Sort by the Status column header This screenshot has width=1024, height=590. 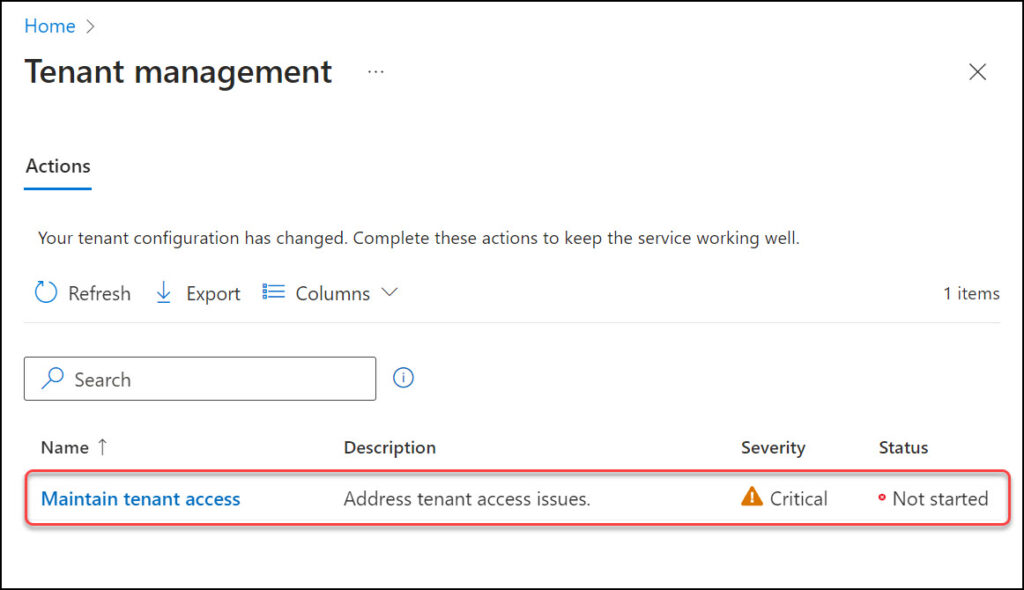pyautogui.click(x=903, y=448)
